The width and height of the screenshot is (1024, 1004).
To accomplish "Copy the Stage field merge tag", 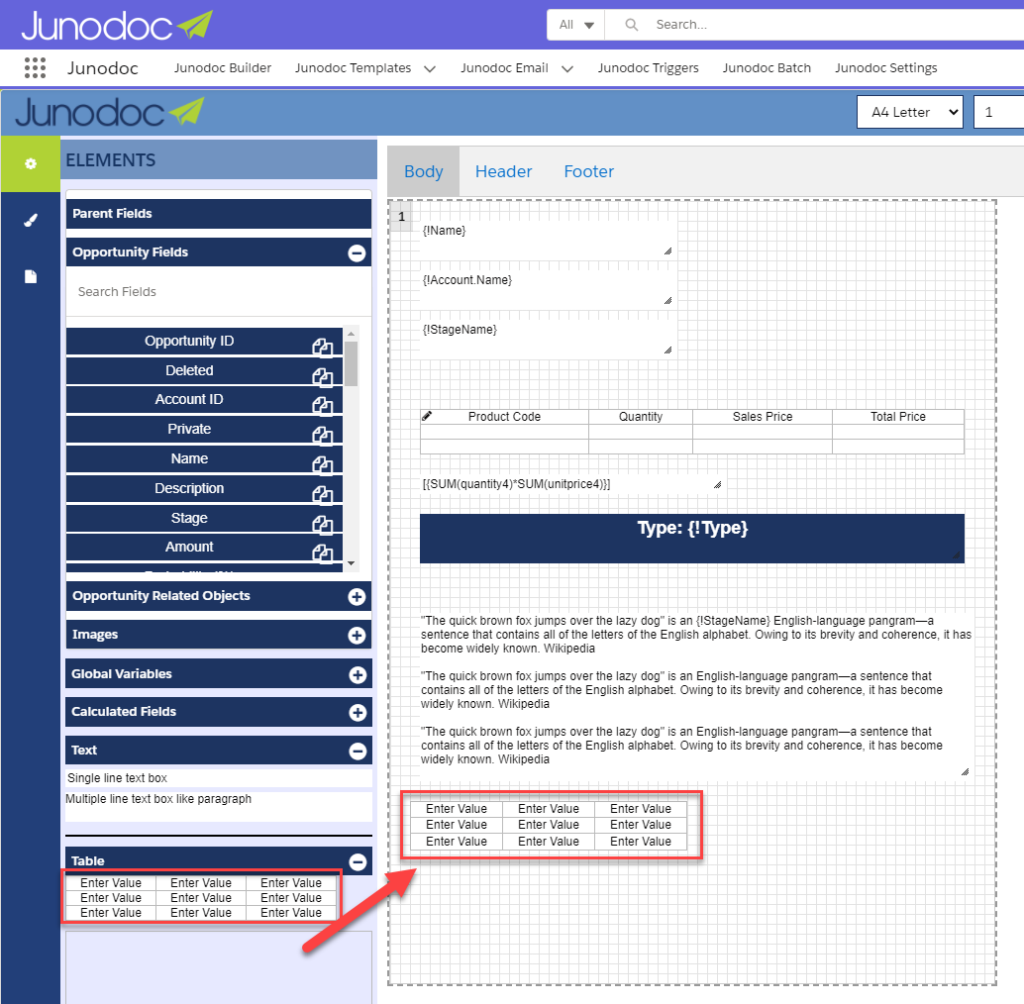I will click(323, 524).
